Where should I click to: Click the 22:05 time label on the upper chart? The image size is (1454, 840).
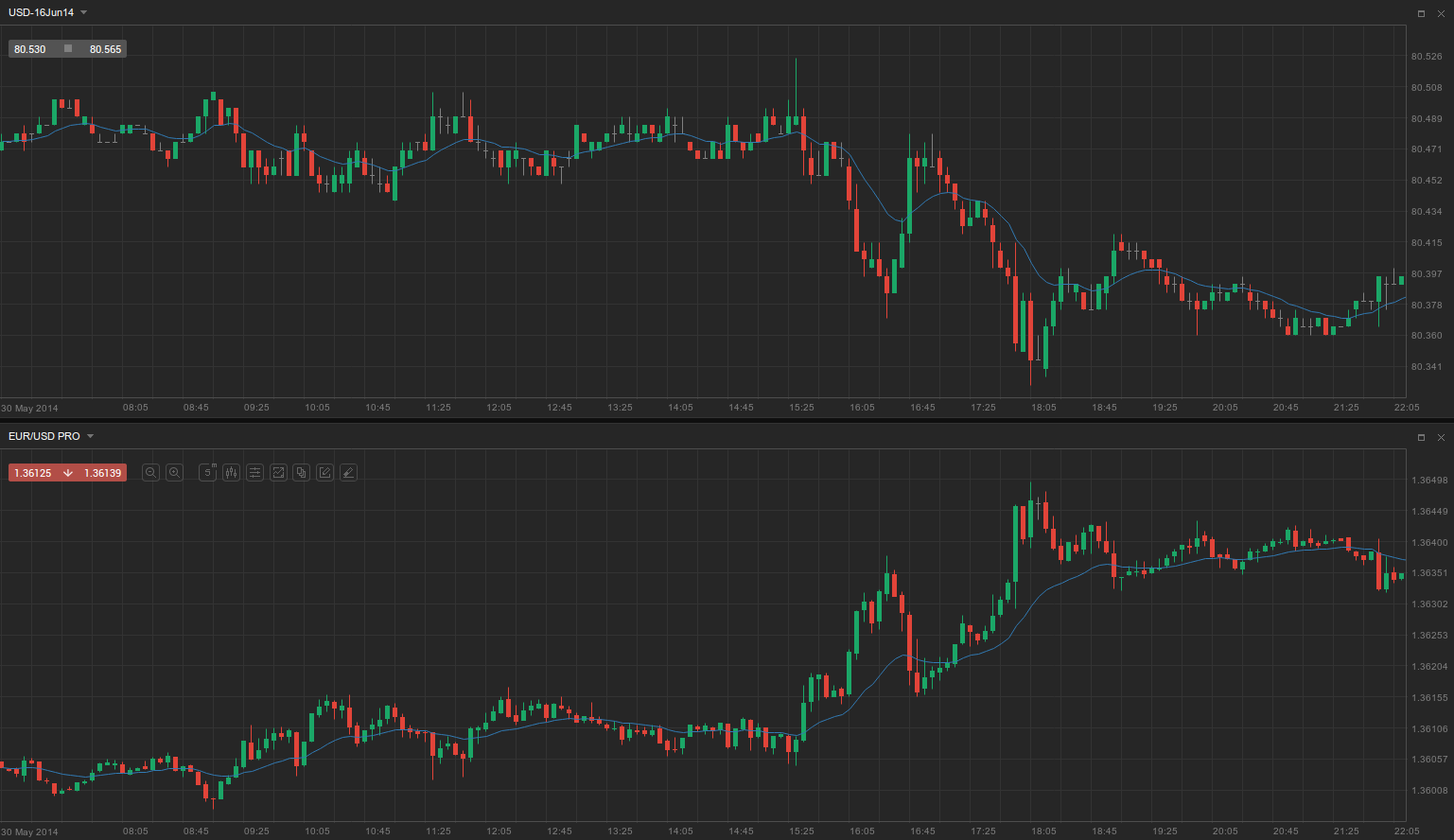tap(1407, 408)
